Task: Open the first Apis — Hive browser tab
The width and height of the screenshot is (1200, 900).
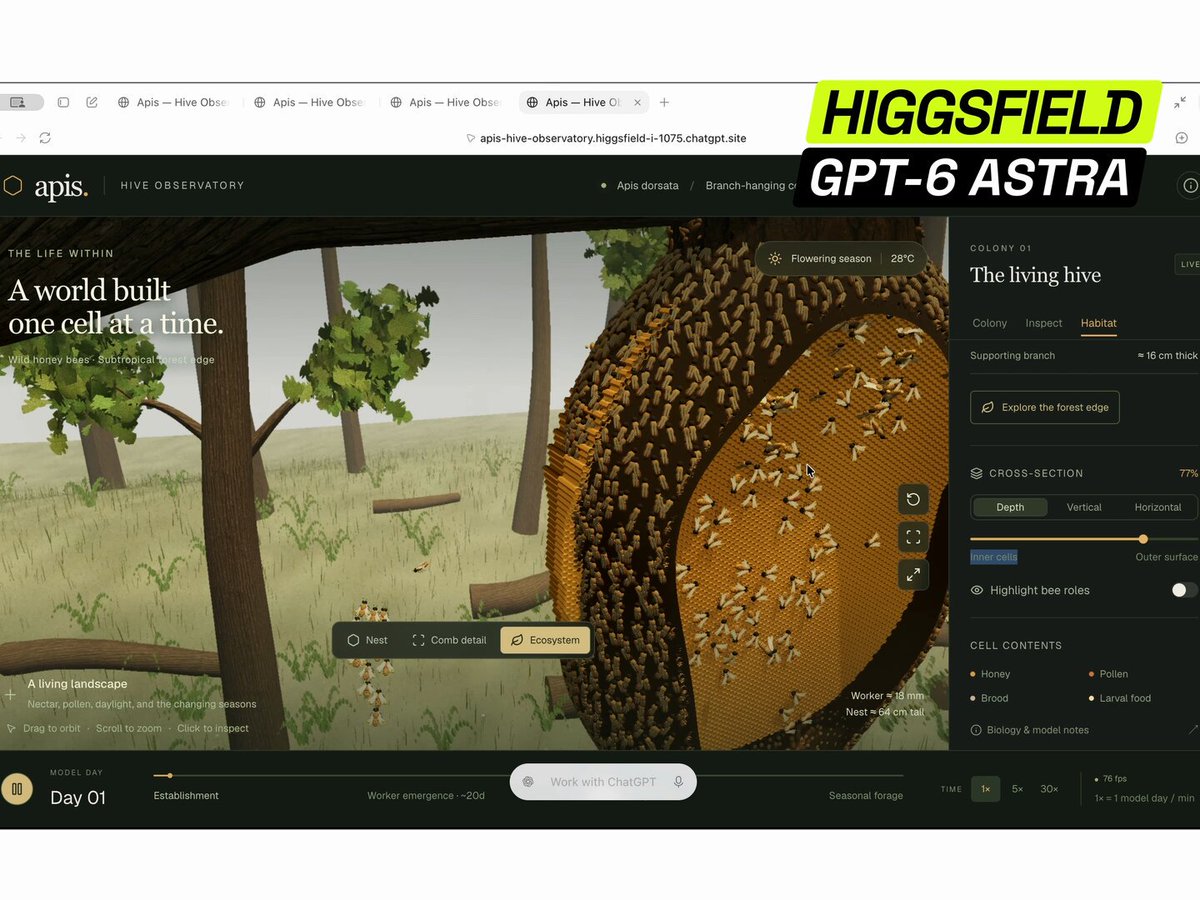Action: click(174, 102)
